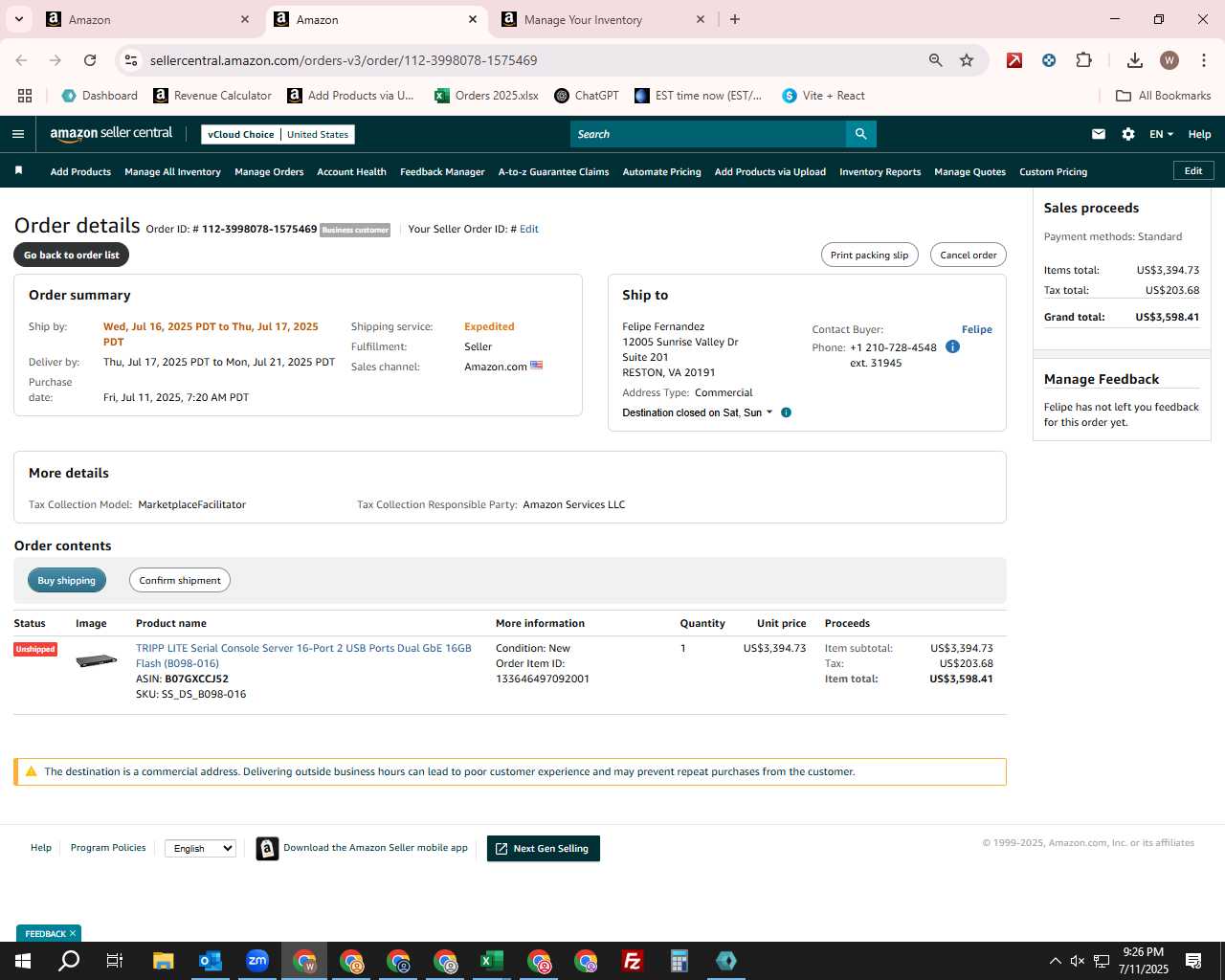Open the Seller Central settings gear
Image resolution: width=1225 pixels, height=980 pixels.
coord(1128,134)
